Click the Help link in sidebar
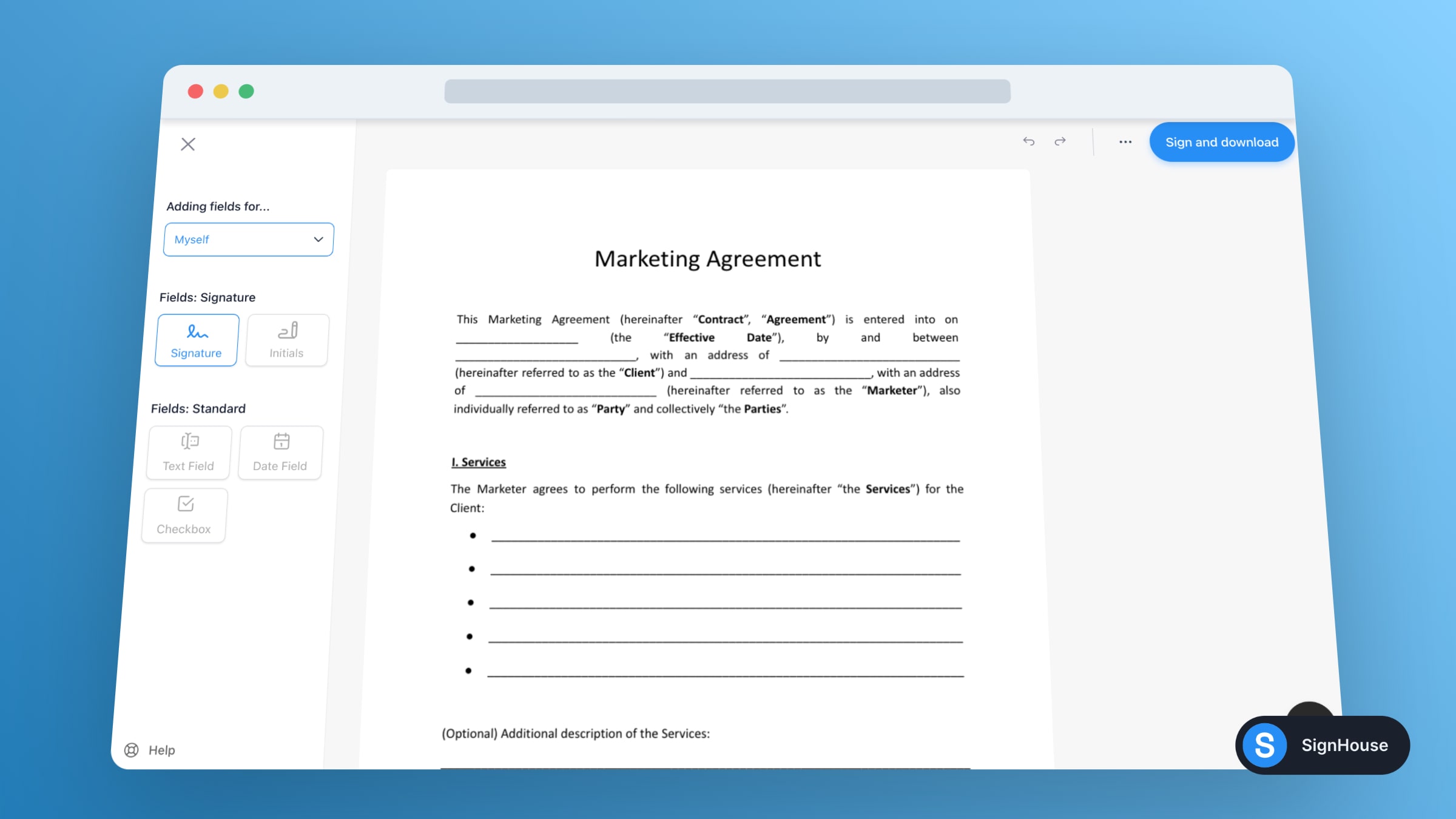Viewport: 1456px width, 819px height. (x=161, y=750)
